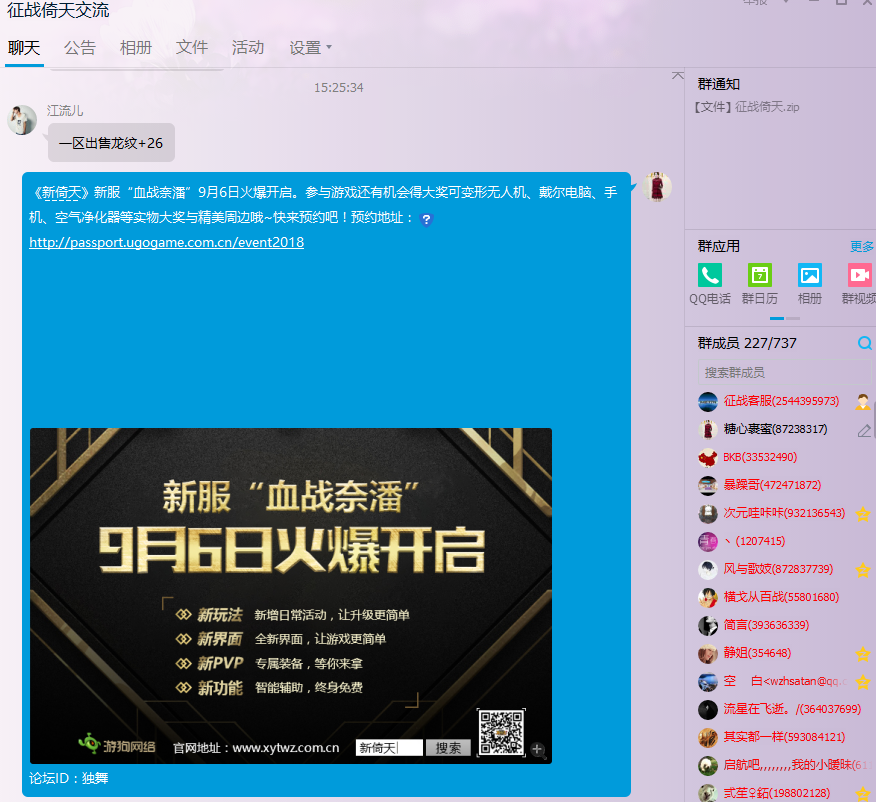Select member 糖心裹蜜(87238317) by name

[775, 429]
